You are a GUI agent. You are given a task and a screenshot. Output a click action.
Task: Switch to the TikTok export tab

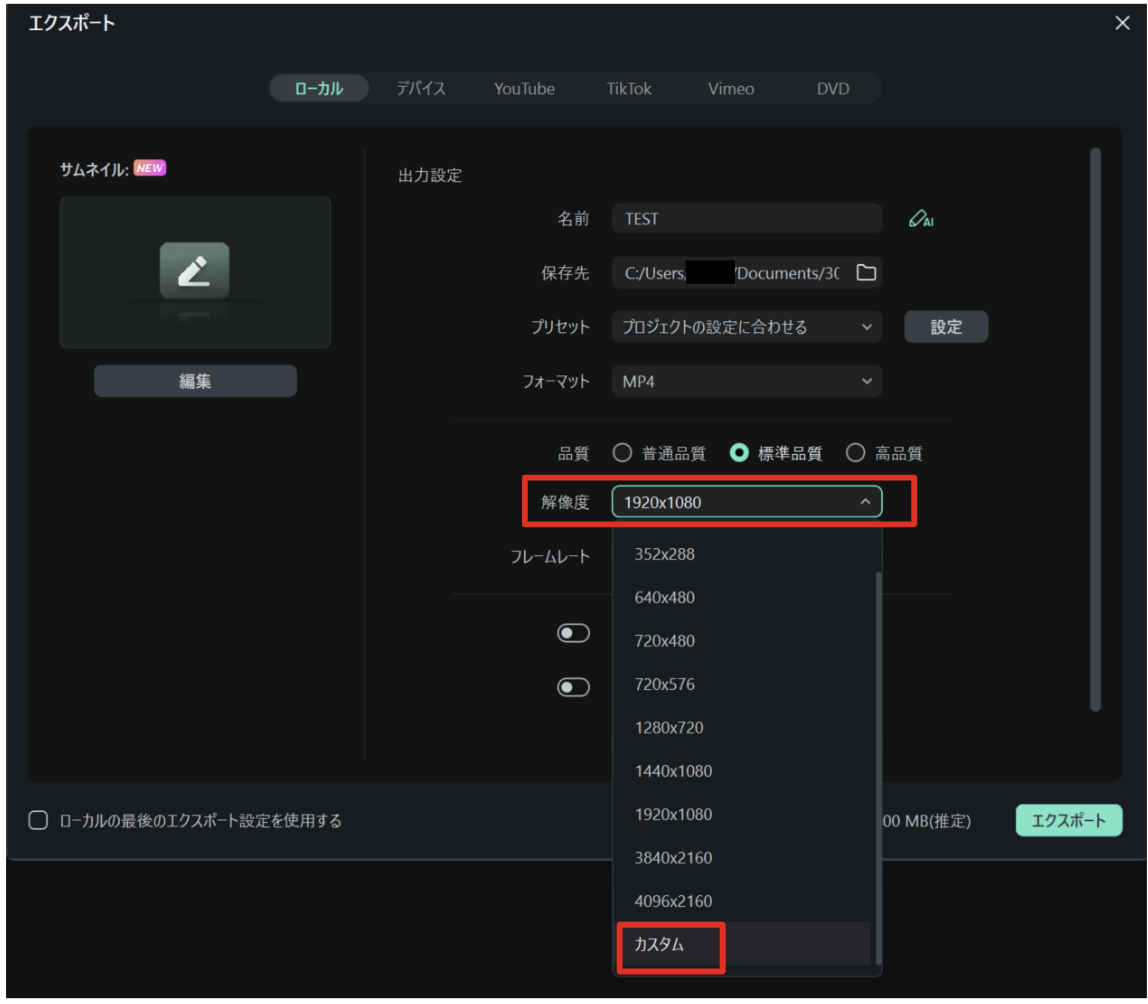pyautogui.click(x=628, y=88)
